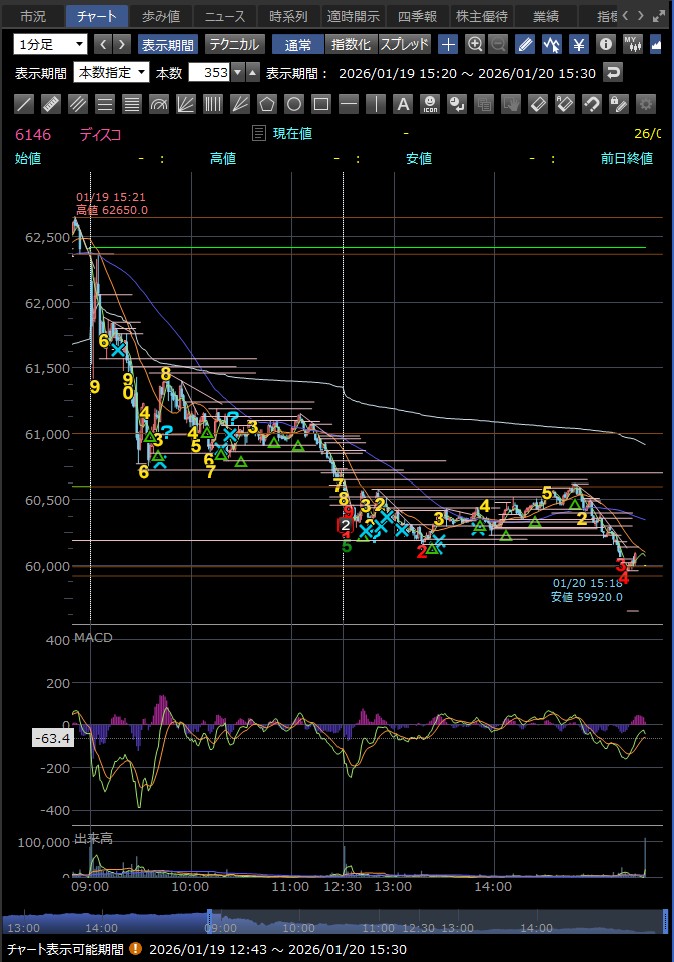The height and width of the screenshot is (962, 674).
Task: Toggle 指数化 indexed chart mode
Action: pos(350,44)
